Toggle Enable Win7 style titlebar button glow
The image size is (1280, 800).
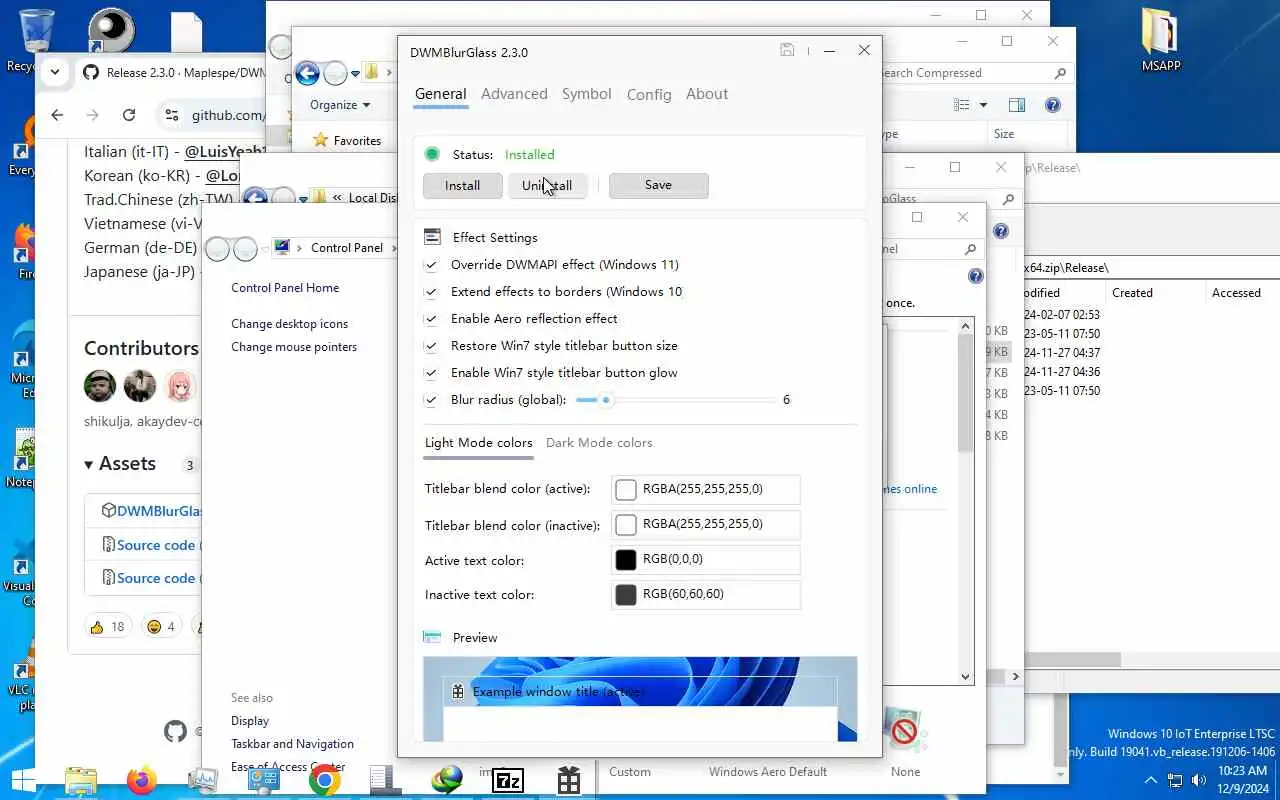point(431,373)
